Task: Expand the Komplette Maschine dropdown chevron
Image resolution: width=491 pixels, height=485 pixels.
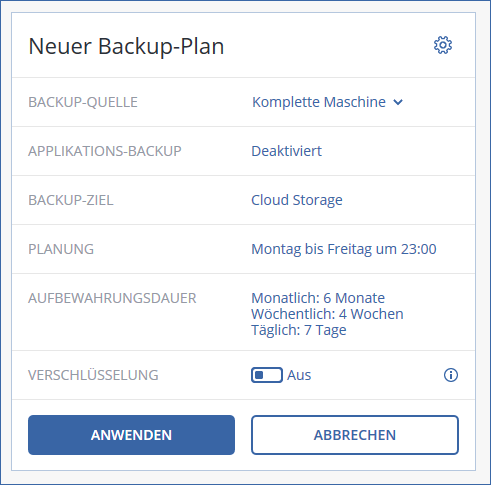Action: [398, 102]
